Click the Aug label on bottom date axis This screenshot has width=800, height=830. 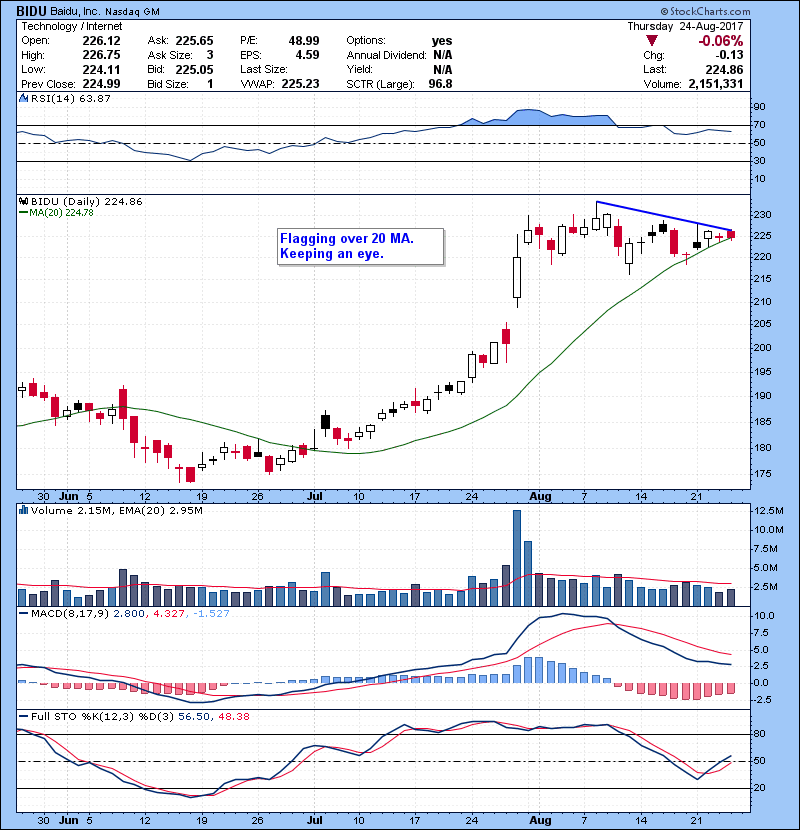point(541,820)
